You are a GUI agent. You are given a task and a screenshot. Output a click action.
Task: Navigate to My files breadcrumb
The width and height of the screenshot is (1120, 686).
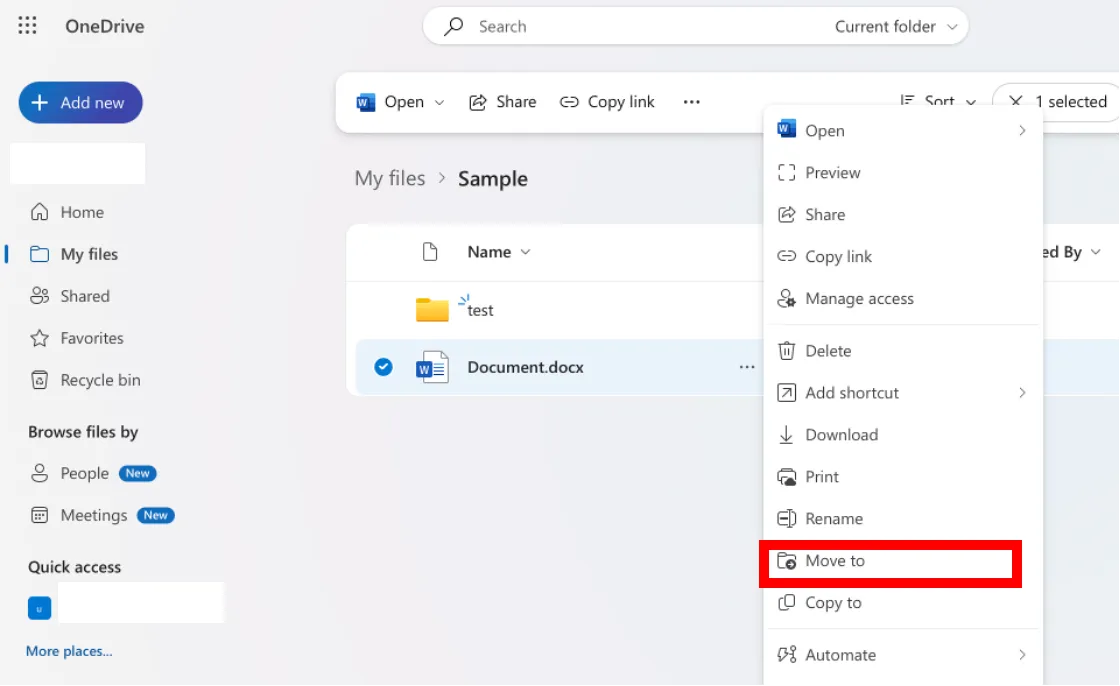click(389, 179)
